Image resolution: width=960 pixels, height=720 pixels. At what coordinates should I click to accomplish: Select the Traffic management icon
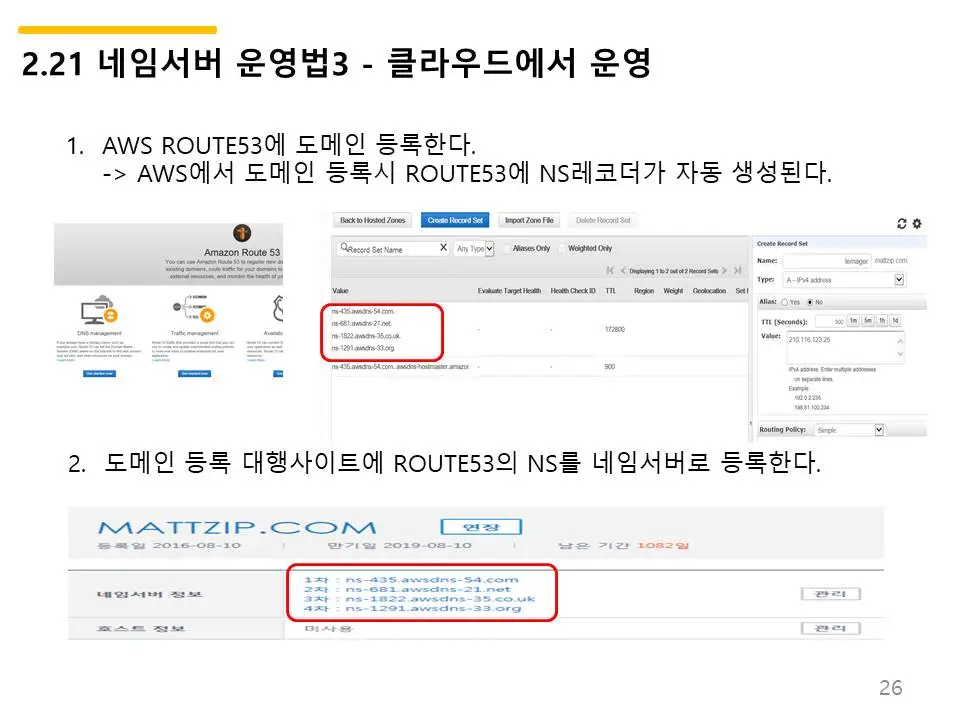(x=192, y=310)
